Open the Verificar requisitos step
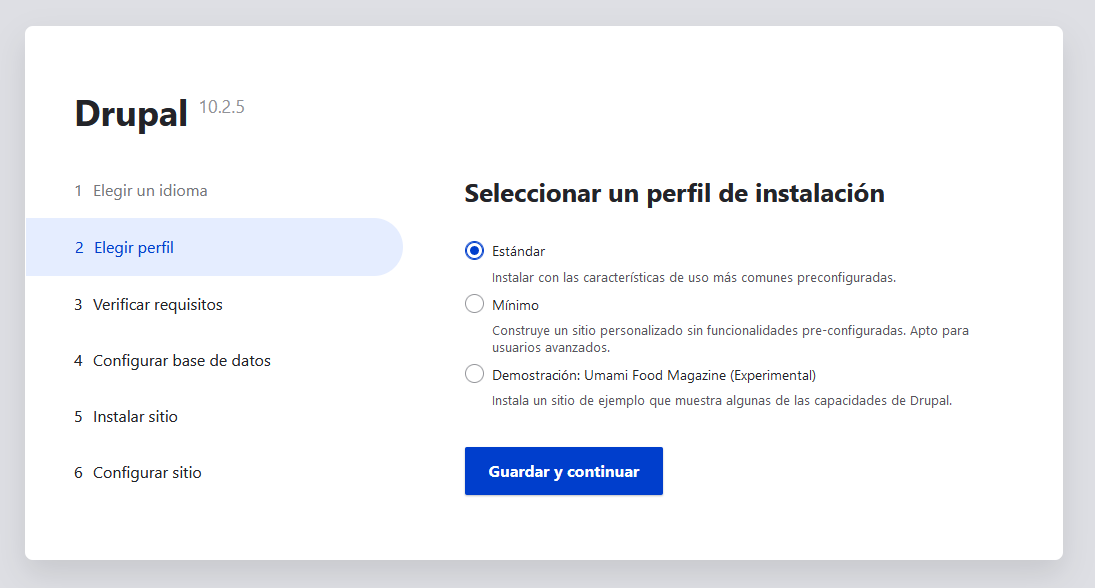The width and height of the screenshot is (1095, 588). coord(158,304)
